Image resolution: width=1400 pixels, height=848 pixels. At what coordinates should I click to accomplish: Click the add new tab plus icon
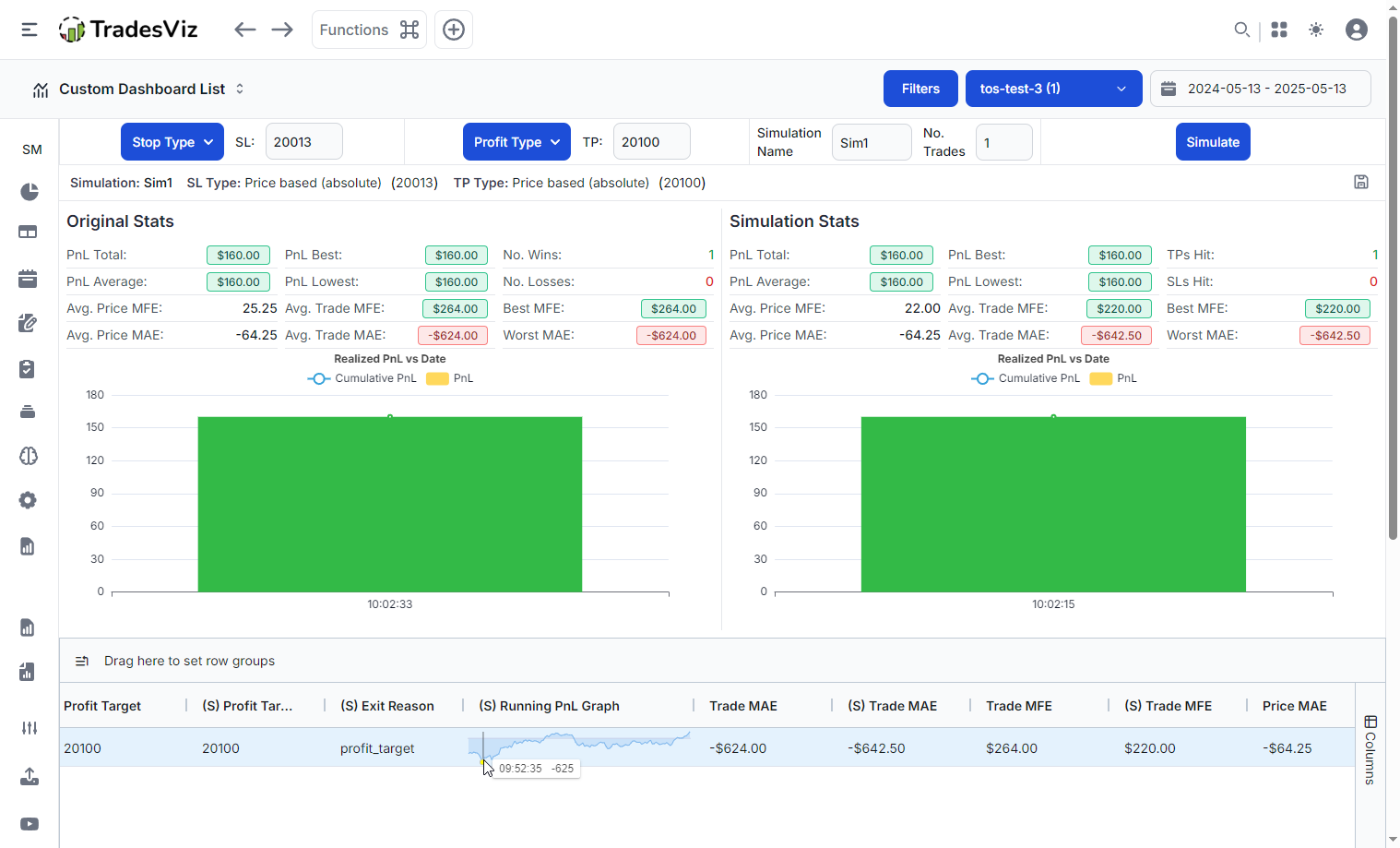coord(454,30)
